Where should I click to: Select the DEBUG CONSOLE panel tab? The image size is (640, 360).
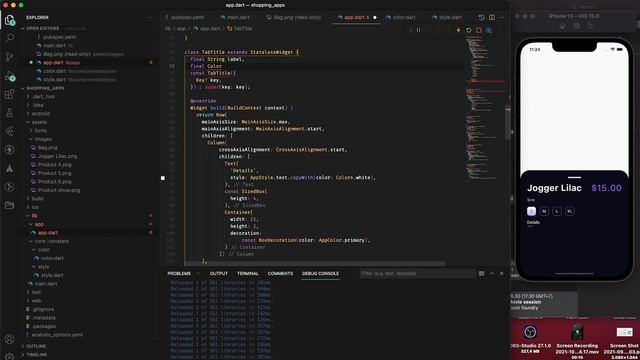click(320, 273)
